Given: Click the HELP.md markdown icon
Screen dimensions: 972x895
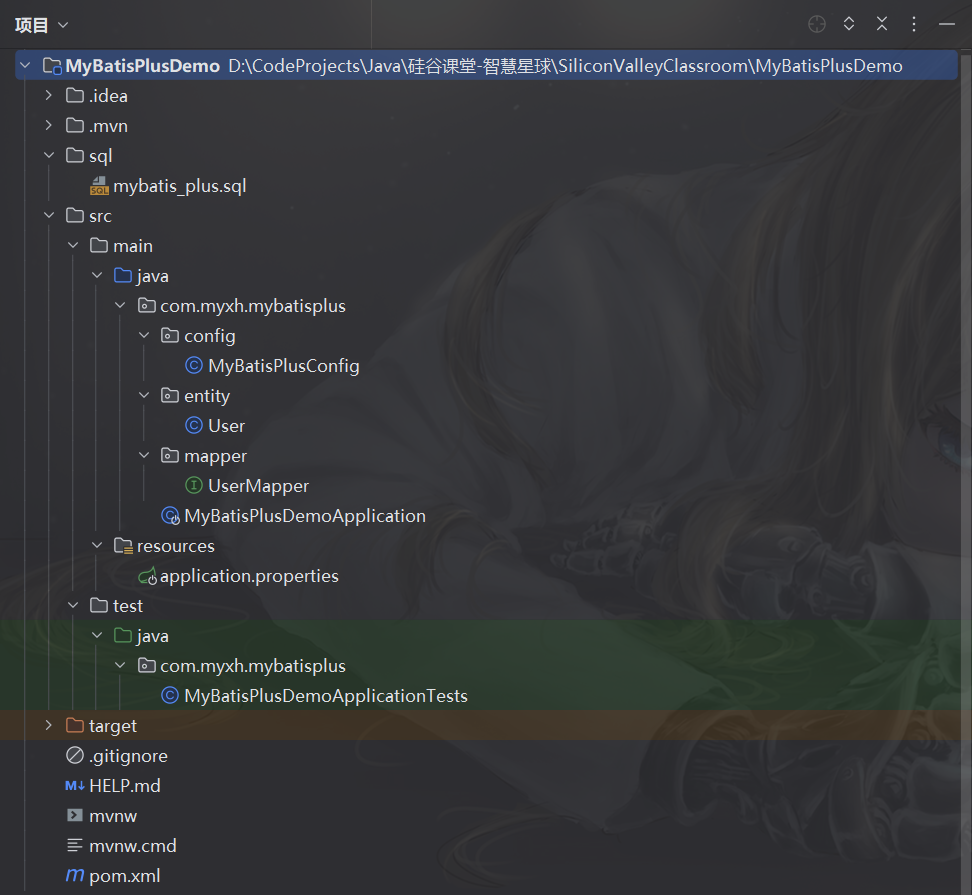Looking at the screenshot, I should tap(75, 785).
